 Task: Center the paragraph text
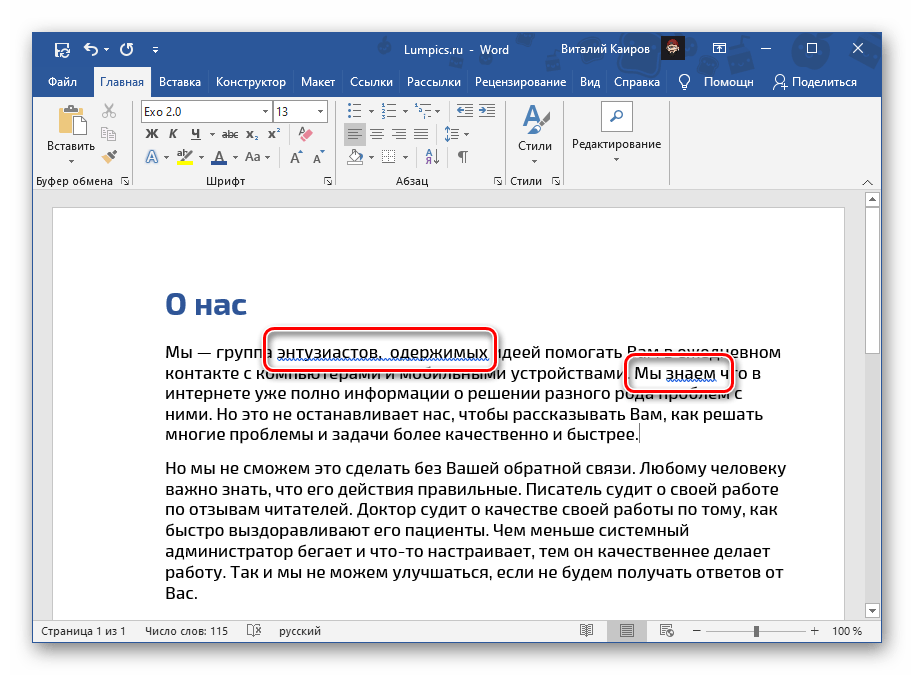(377, 135)
